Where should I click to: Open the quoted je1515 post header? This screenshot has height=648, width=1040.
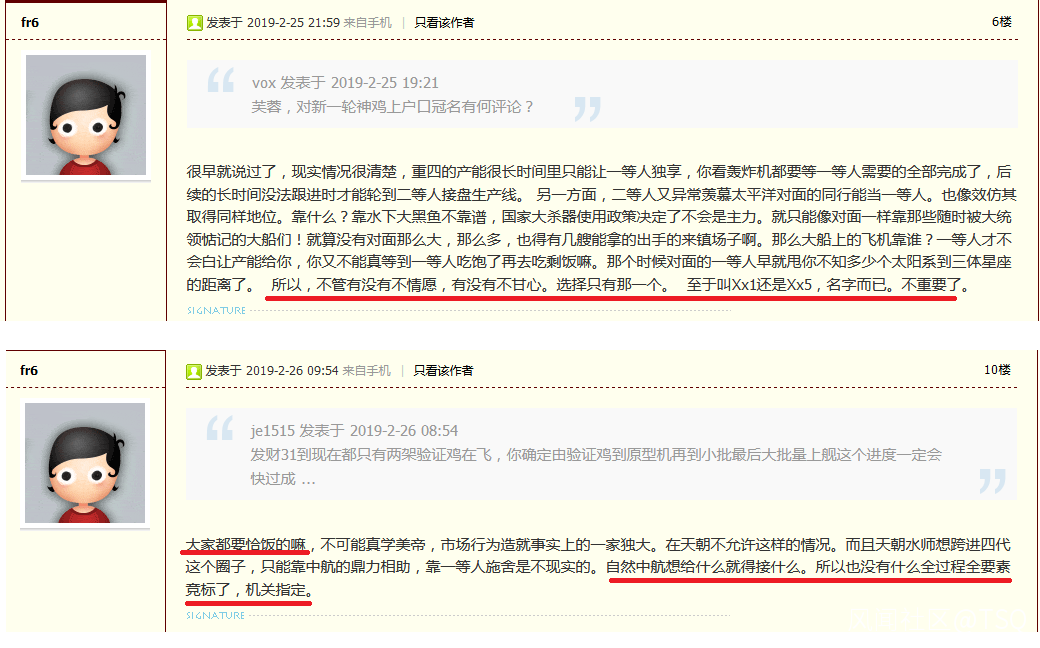pos(354,431)
